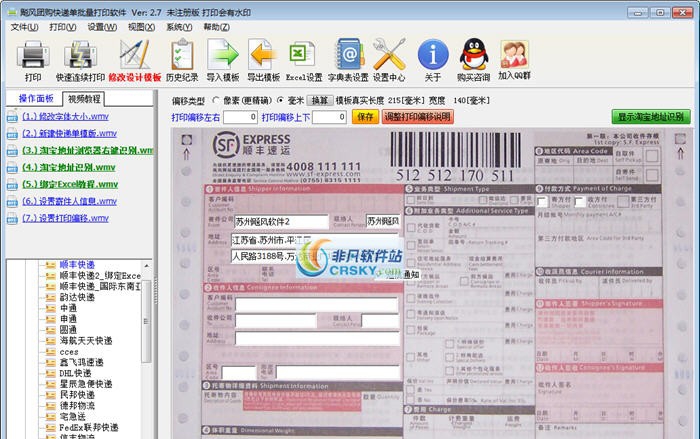Open (2.) 新建快递单模板.wmv link
The width and height of the screenshot is (700, 439).
pyautogui.click(x=69, y=134)
